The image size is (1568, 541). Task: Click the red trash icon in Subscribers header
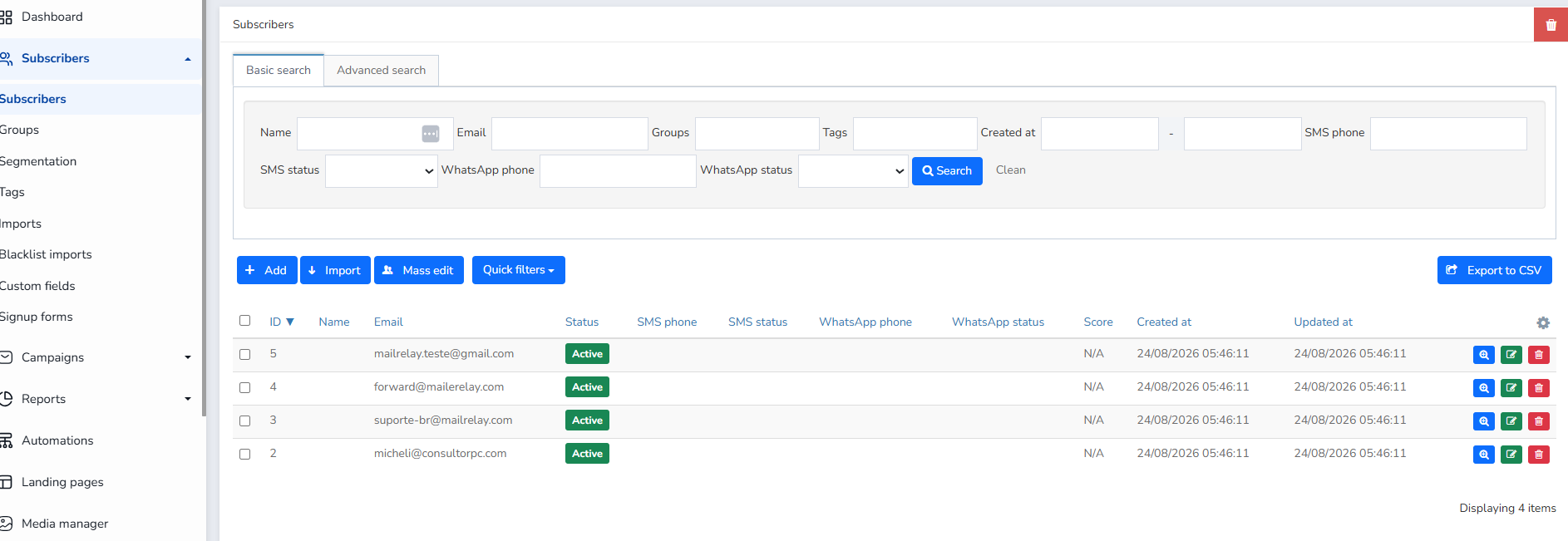[1551, 24]
